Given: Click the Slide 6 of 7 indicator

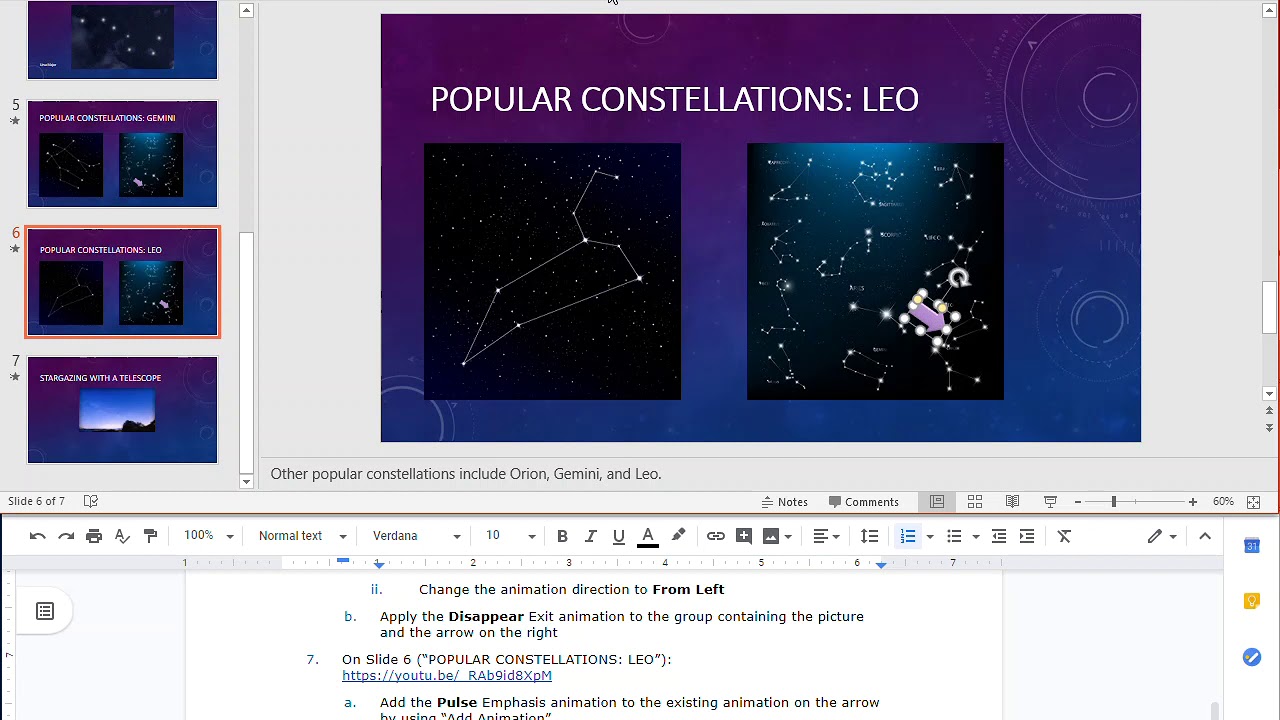Looking at the screenshot, I should (x=37, y=502).
